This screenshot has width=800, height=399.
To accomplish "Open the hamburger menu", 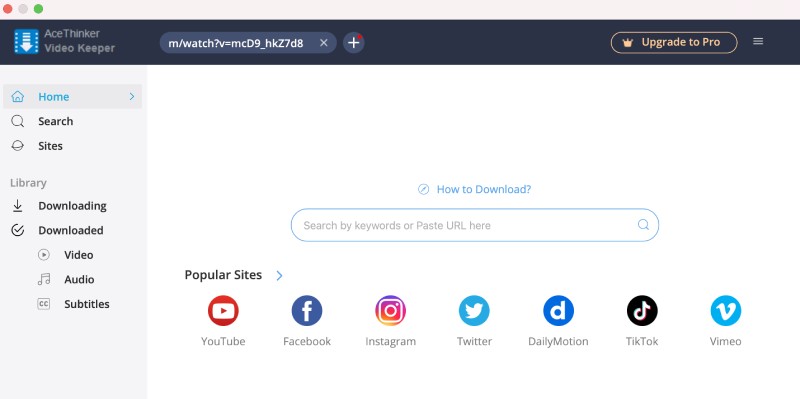I will 758,41.
